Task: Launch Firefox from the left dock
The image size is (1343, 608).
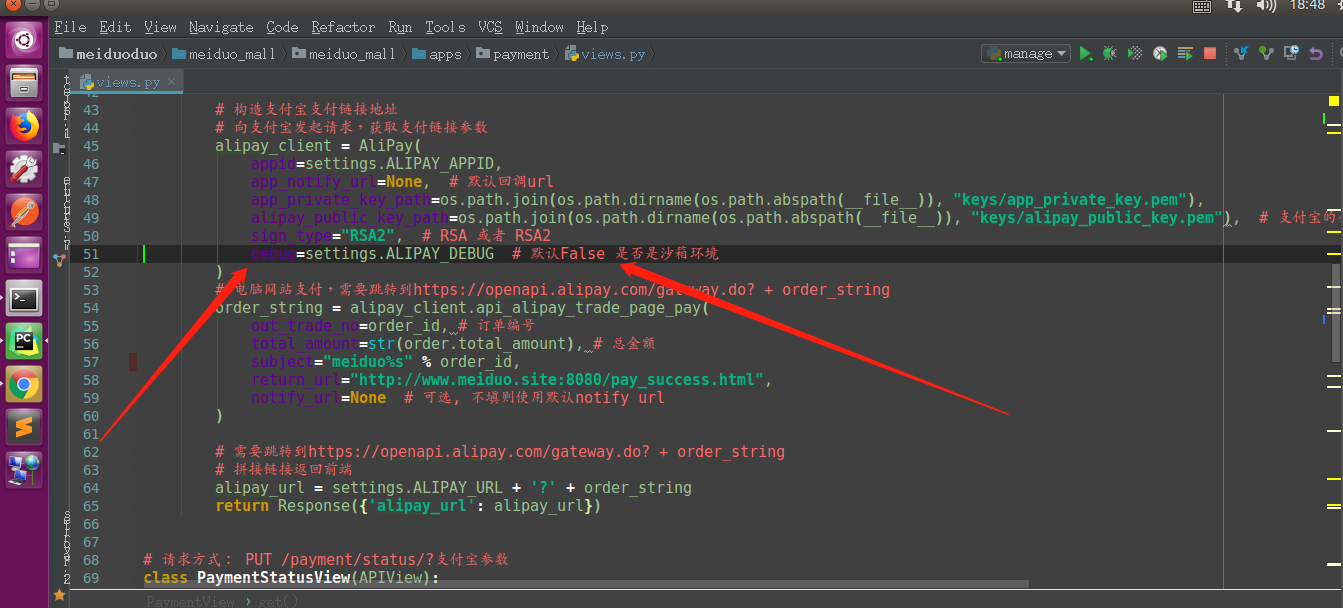Action: (x=22, y=127)
